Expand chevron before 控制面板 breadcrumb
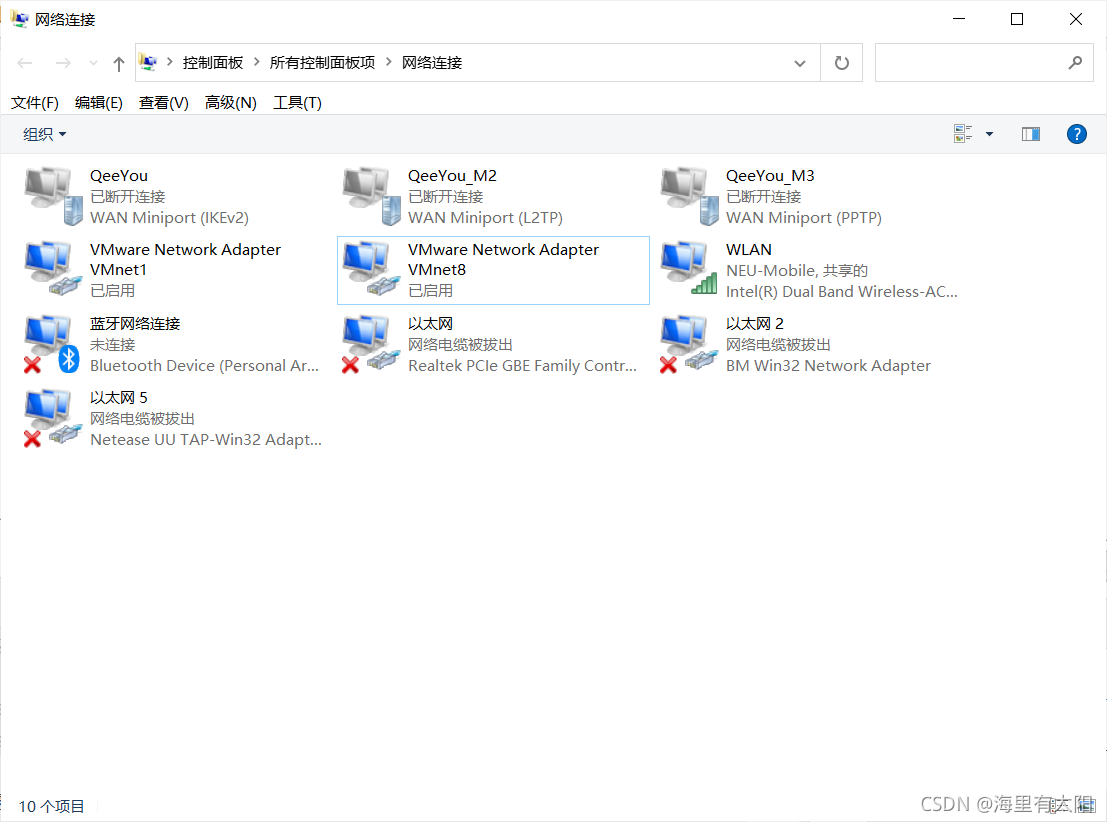This screenshot has width=1107, height=822. point(169,62)
